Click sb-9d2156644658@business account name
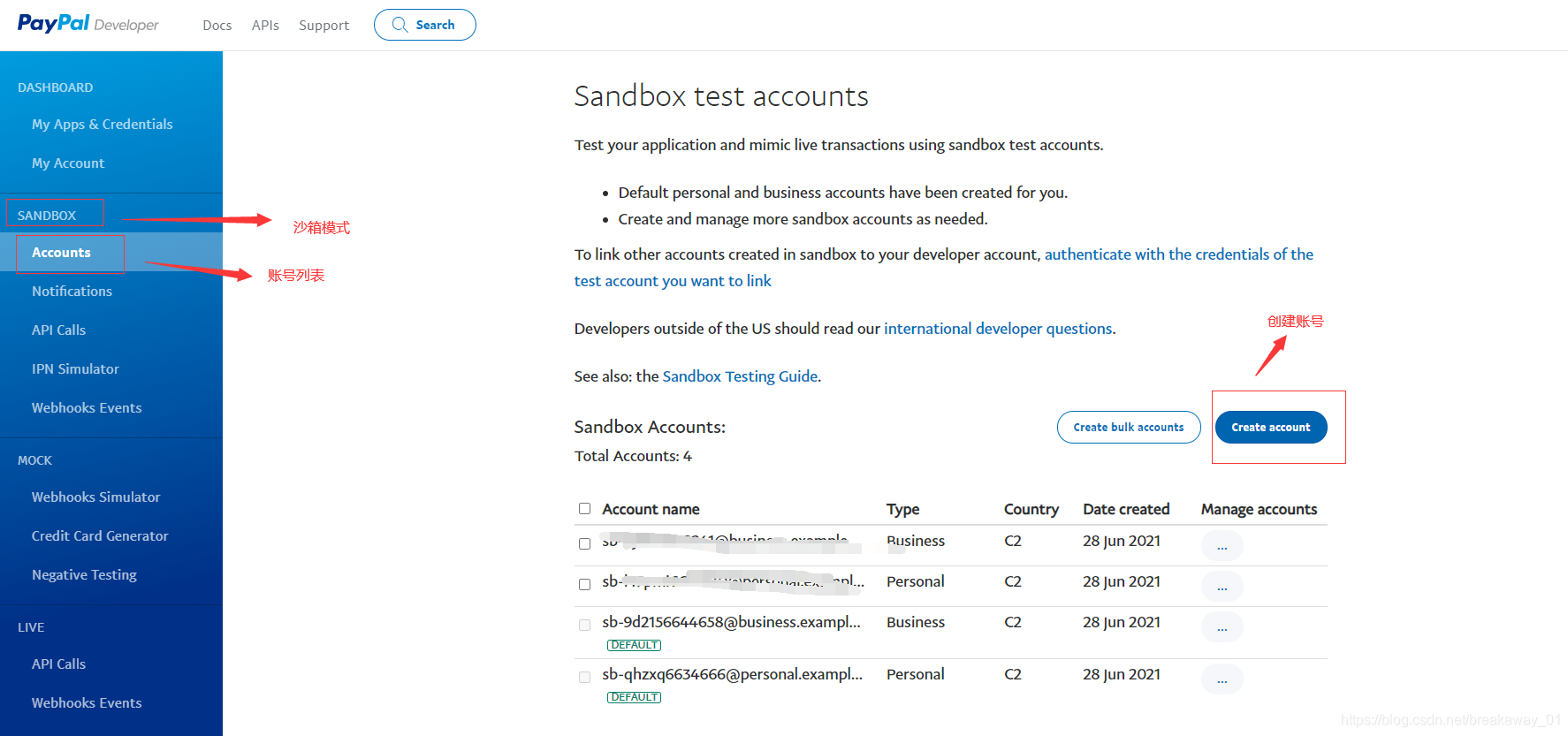This screenshot has width=1568, height=736. pyautogui.click(x=731, y=622)
